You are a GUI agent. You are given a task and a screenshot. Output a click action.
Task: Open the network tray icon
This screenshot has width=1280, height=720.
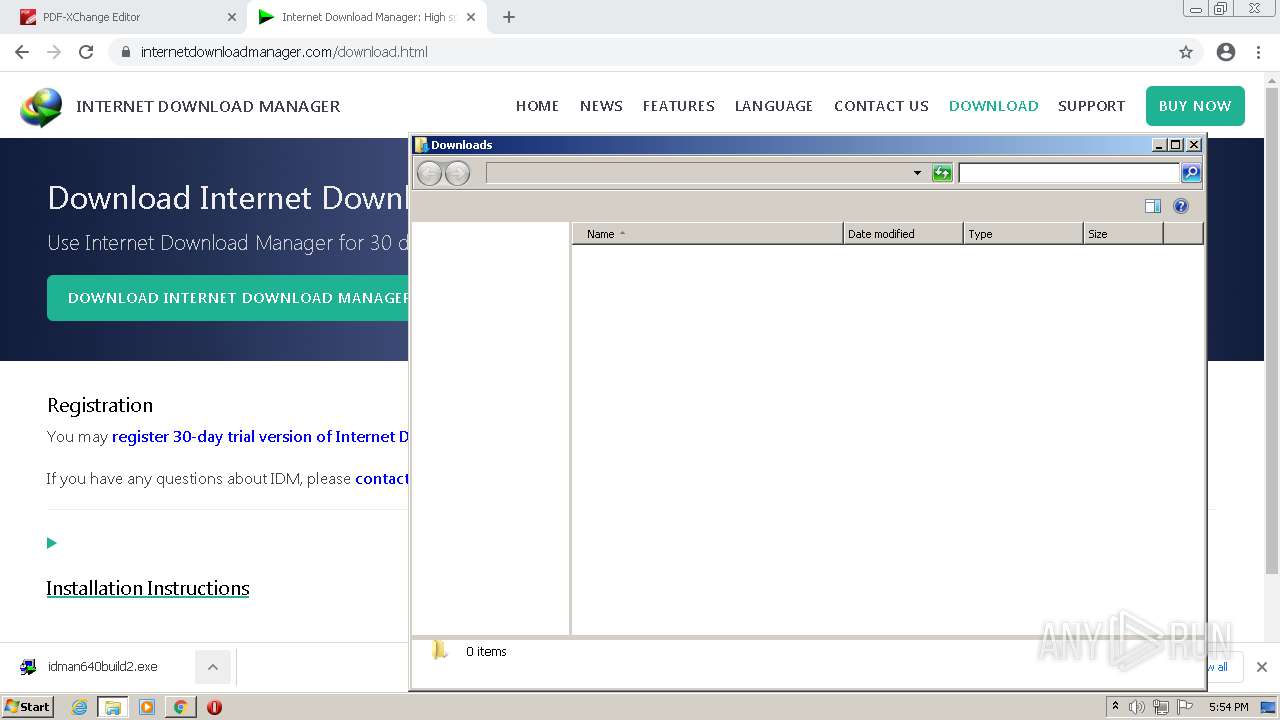pyautogui.click(x=1161, y=707)
